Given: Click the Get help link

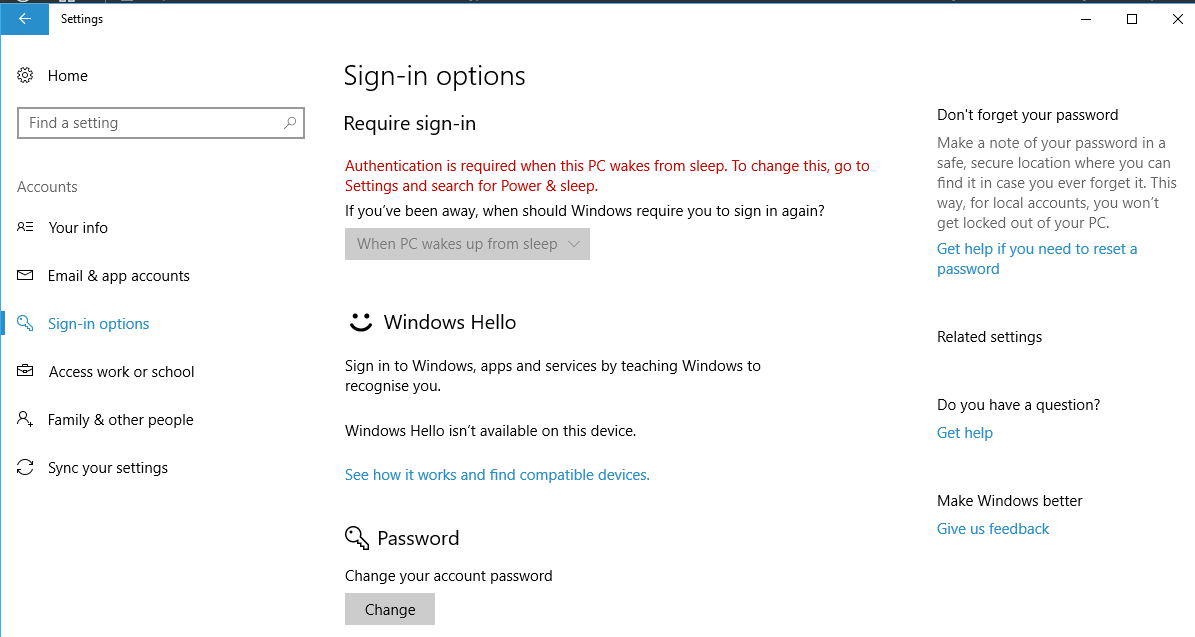Looking at the screenshot, I should point(965,433).
